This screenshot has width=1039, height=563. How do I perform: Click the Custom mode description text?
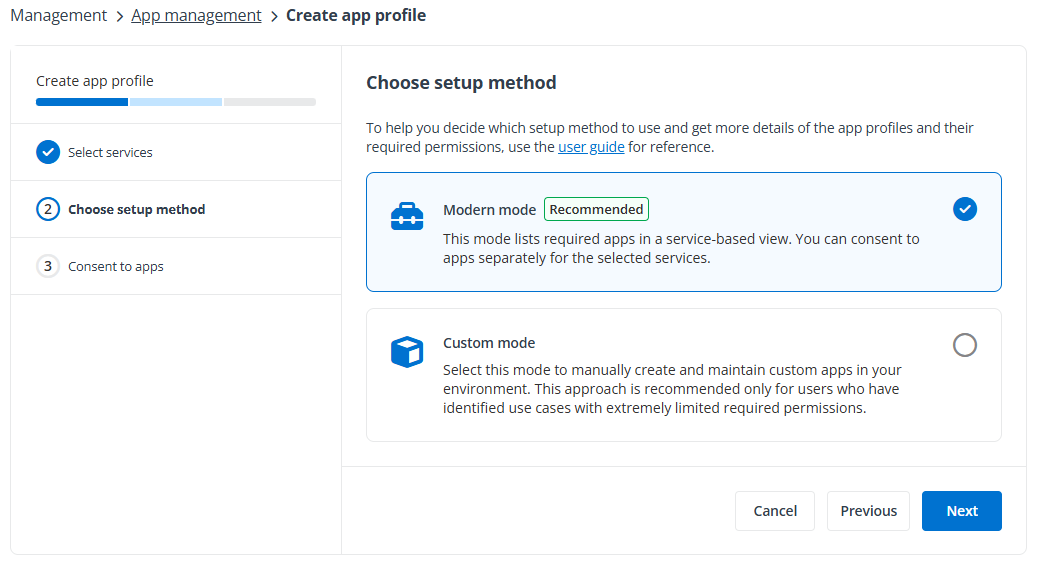click(672, 389)
